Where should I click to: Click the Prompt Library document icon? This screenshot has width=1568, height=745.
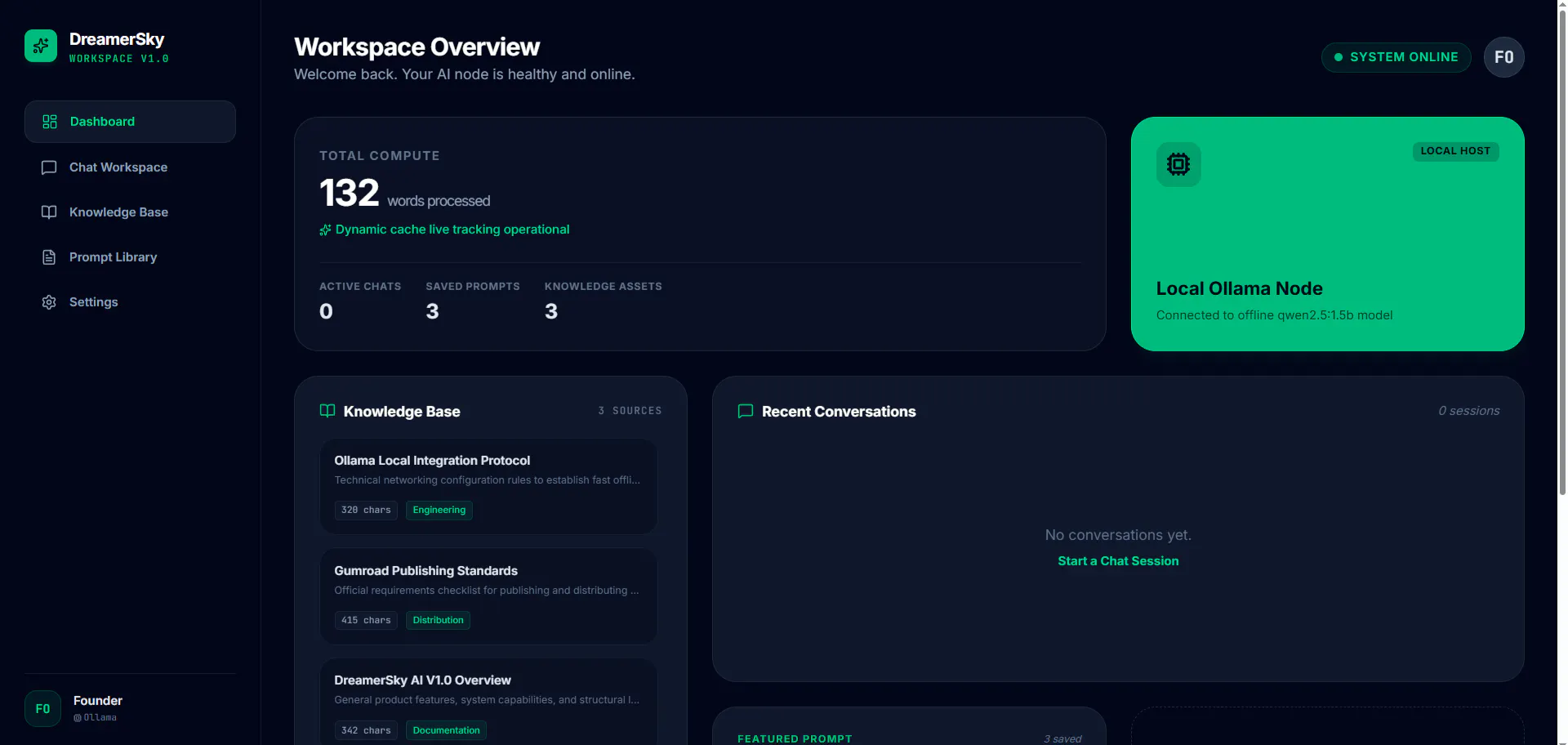tap(49, 257)
